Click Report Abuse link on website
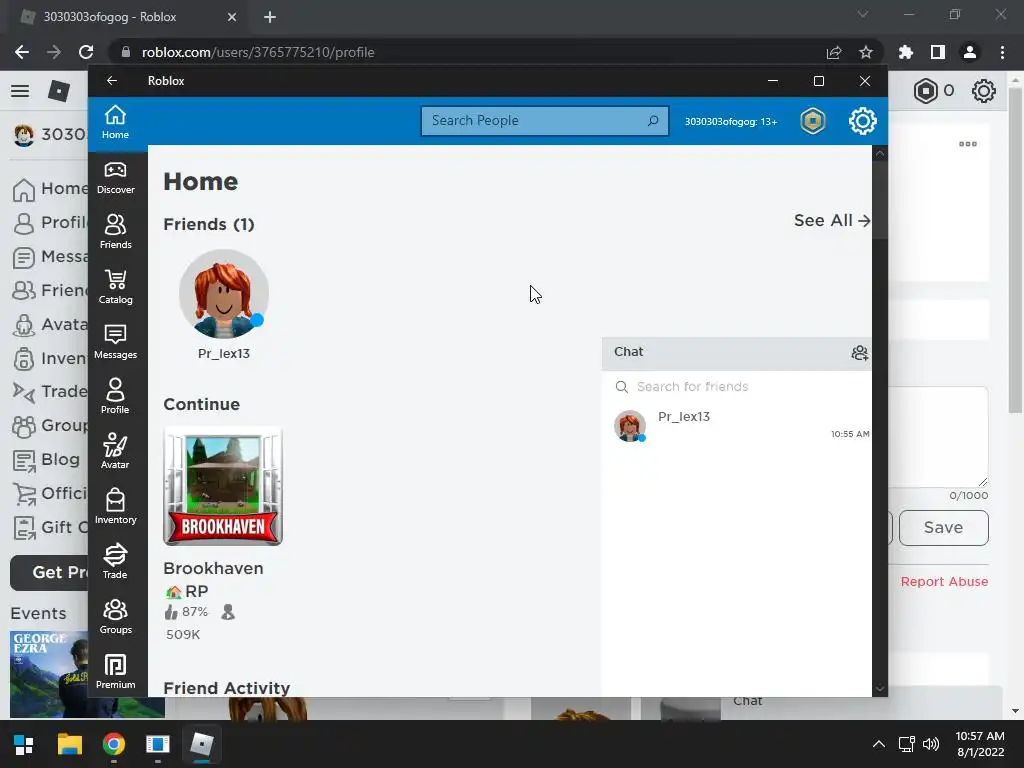 click(x=944, y=581)
